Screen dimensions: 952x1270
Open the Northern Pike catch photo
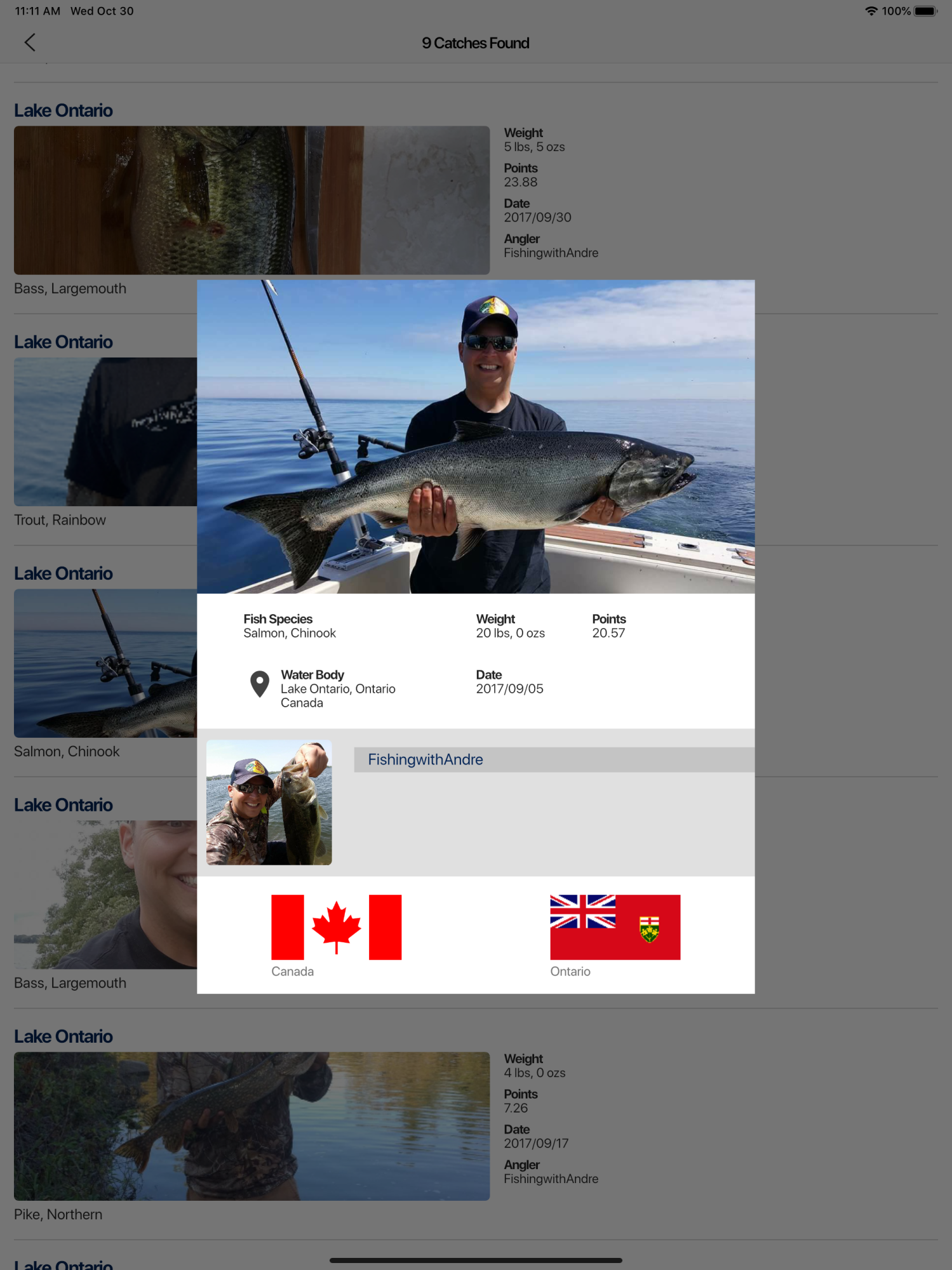(251, 1126)
